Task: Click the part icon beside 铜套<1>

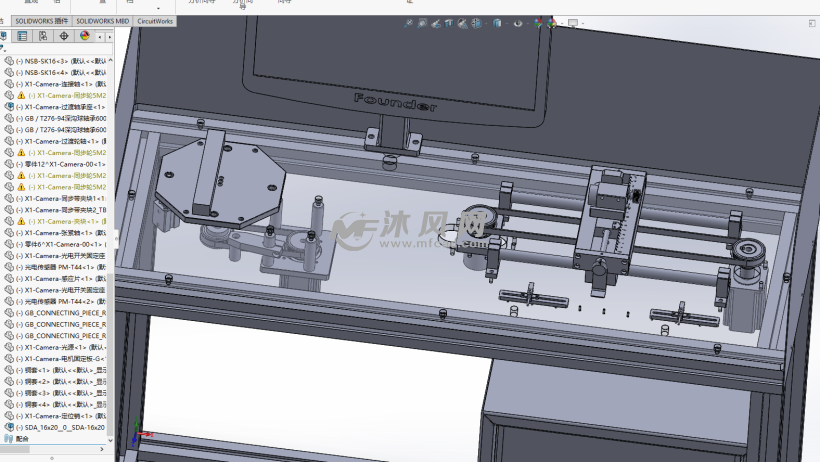Action: 9,370
